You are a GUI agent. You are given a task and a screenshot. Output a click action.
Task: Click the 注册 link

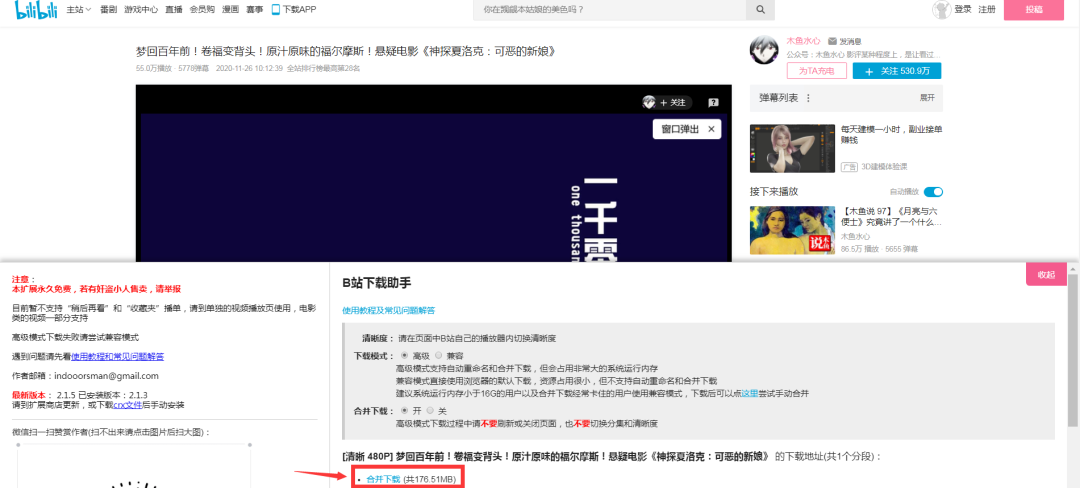(987, 10)
